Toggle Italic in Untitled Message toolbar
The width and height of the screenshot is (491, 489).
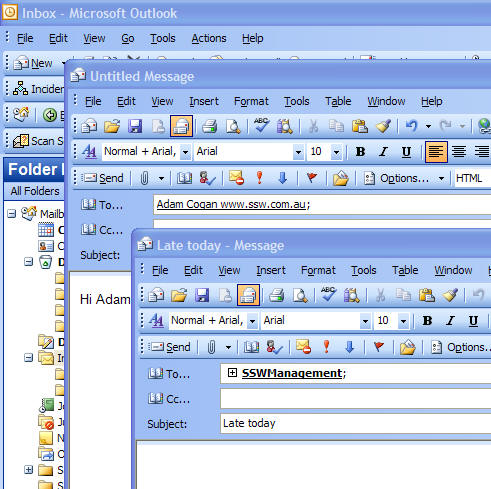pyautogui.click(x=383, y=152)
